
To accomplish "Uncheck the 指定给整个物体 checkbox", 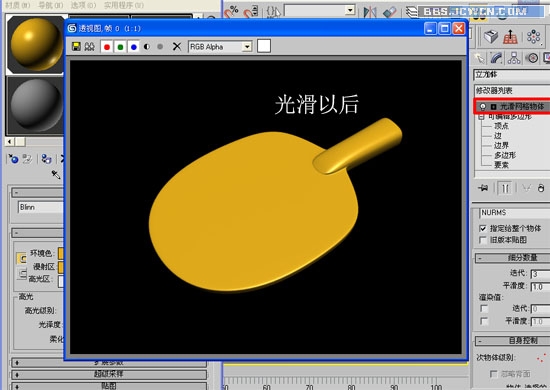I will tap(483, 229).
